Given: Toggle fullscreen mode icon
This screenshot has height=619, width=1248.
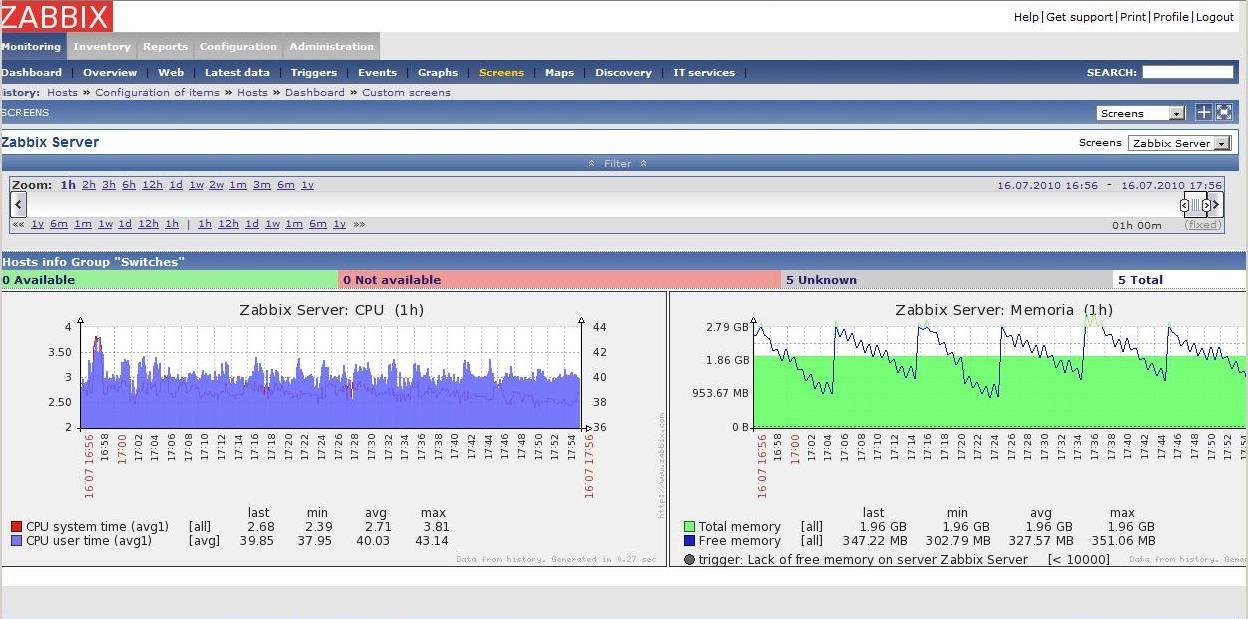Looking at the screenshot, I should click(1224, 112).
